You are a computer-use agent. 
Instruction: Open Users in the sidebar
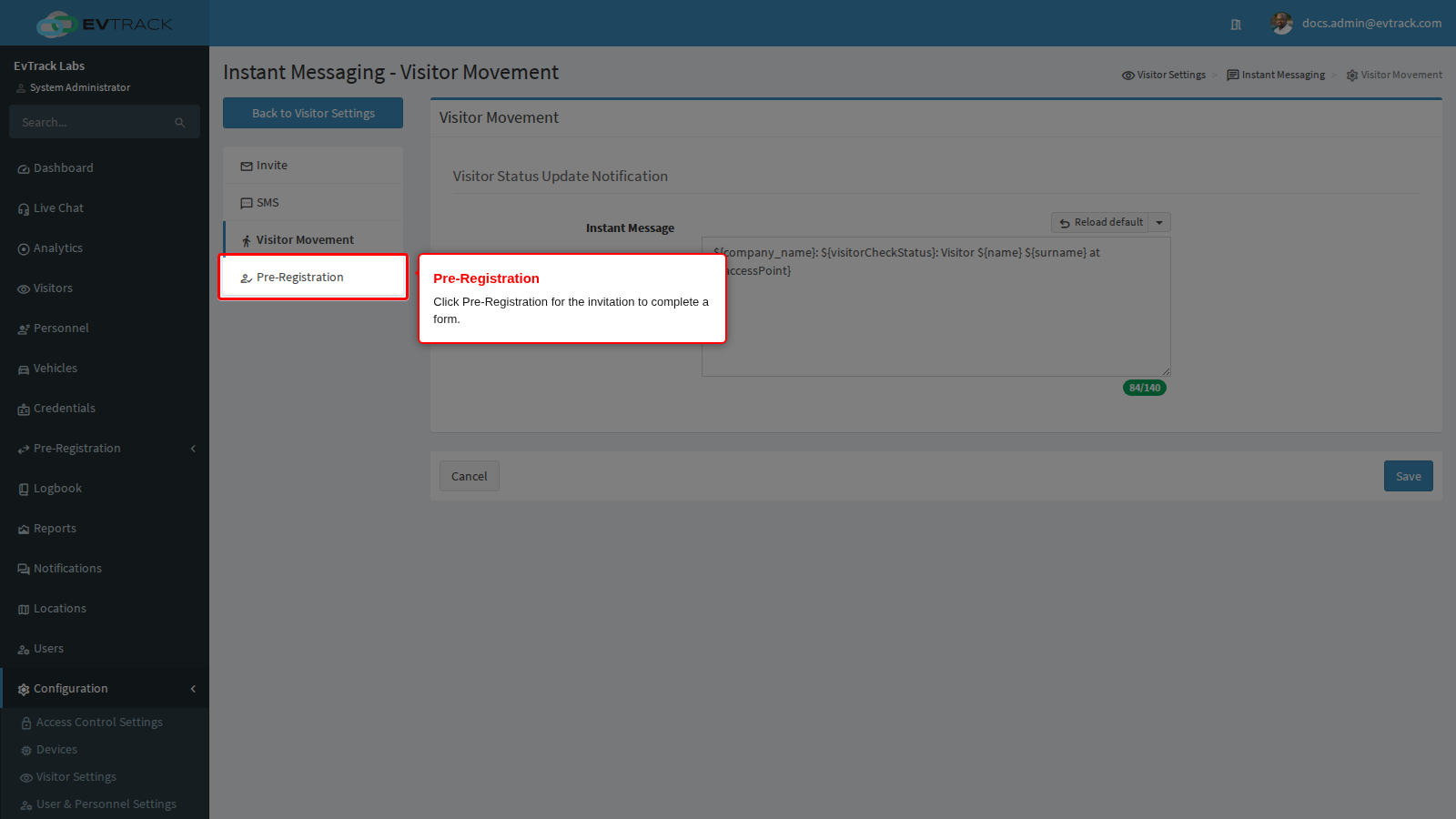(105, 649)
